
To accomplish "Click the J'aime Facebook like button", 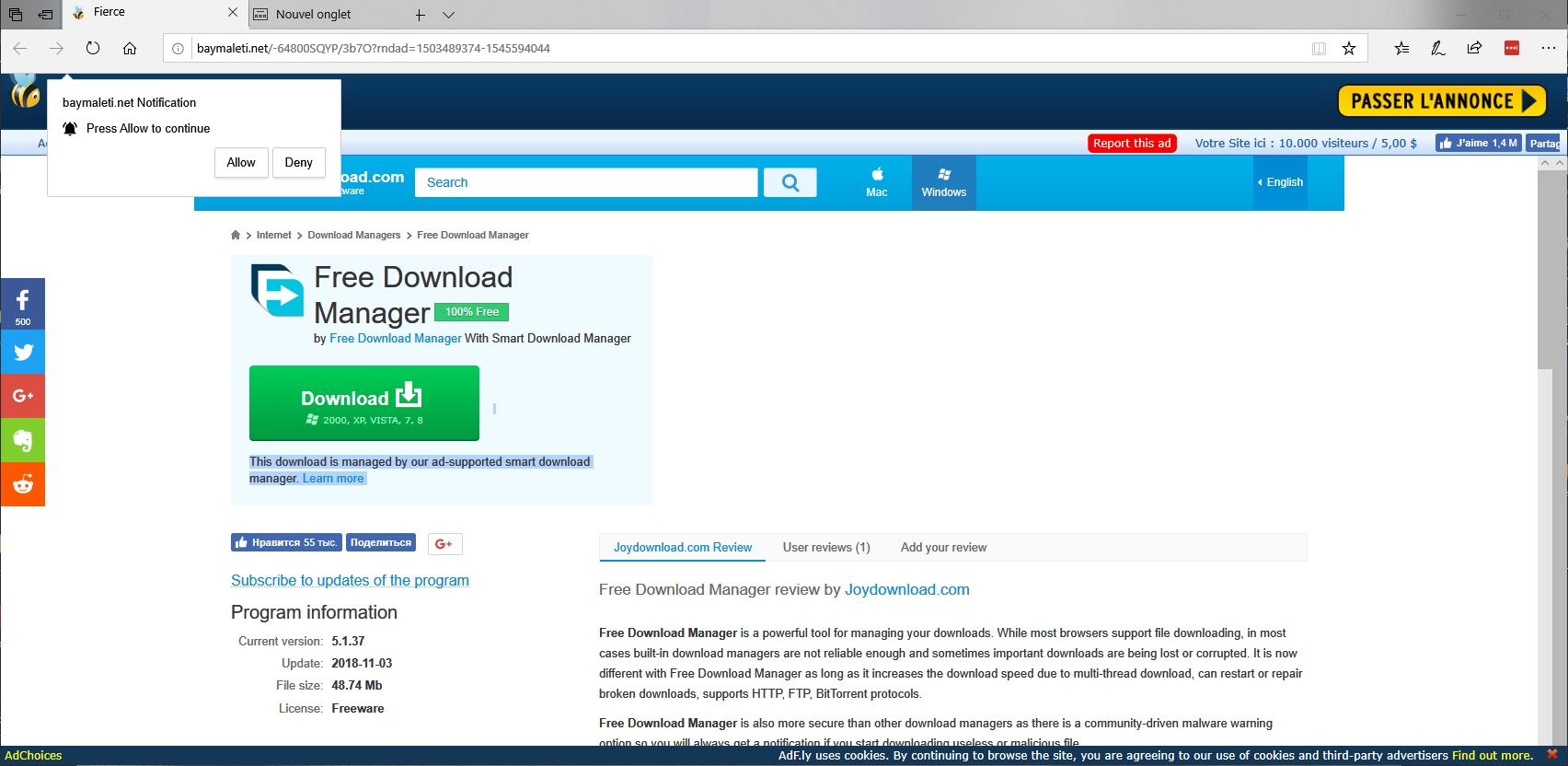I will click(x=1478, y=143).
